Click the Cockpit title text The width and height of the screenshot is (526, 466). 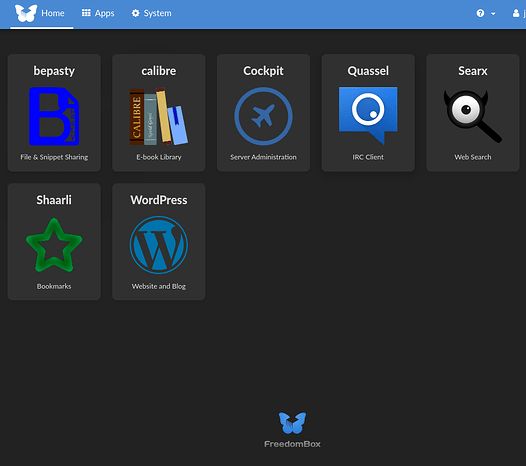coord(263,71)
